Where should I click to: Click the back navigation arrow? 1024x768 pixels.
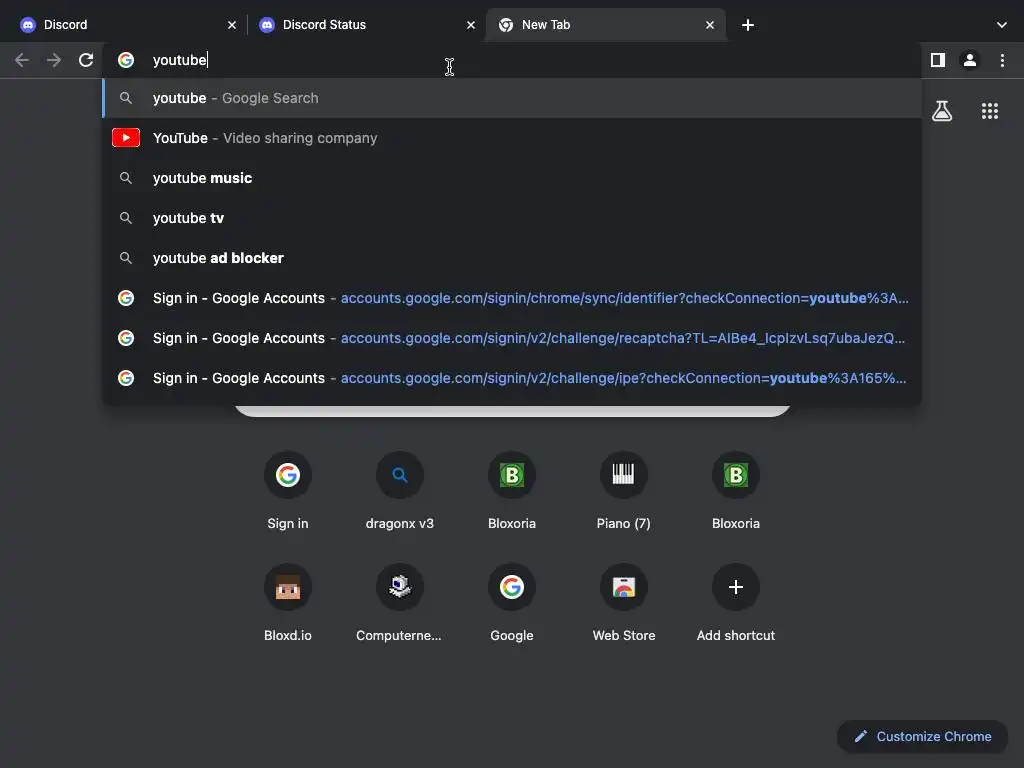click(22, 60)
